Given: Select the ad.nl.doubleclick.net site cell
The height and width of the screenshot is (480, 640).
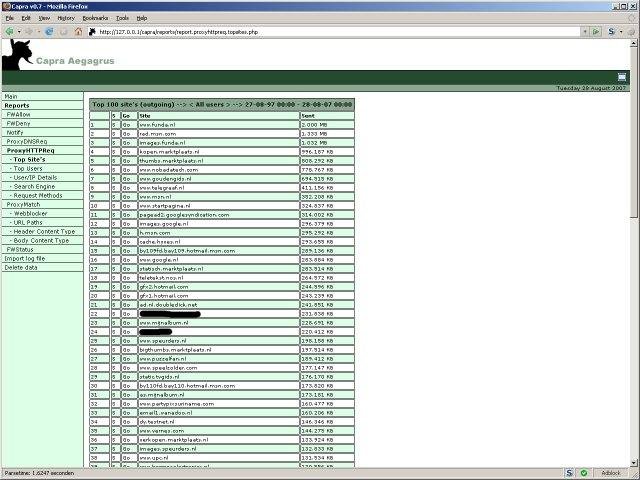Looking at the screenshot, I should (x=219, y=304).
